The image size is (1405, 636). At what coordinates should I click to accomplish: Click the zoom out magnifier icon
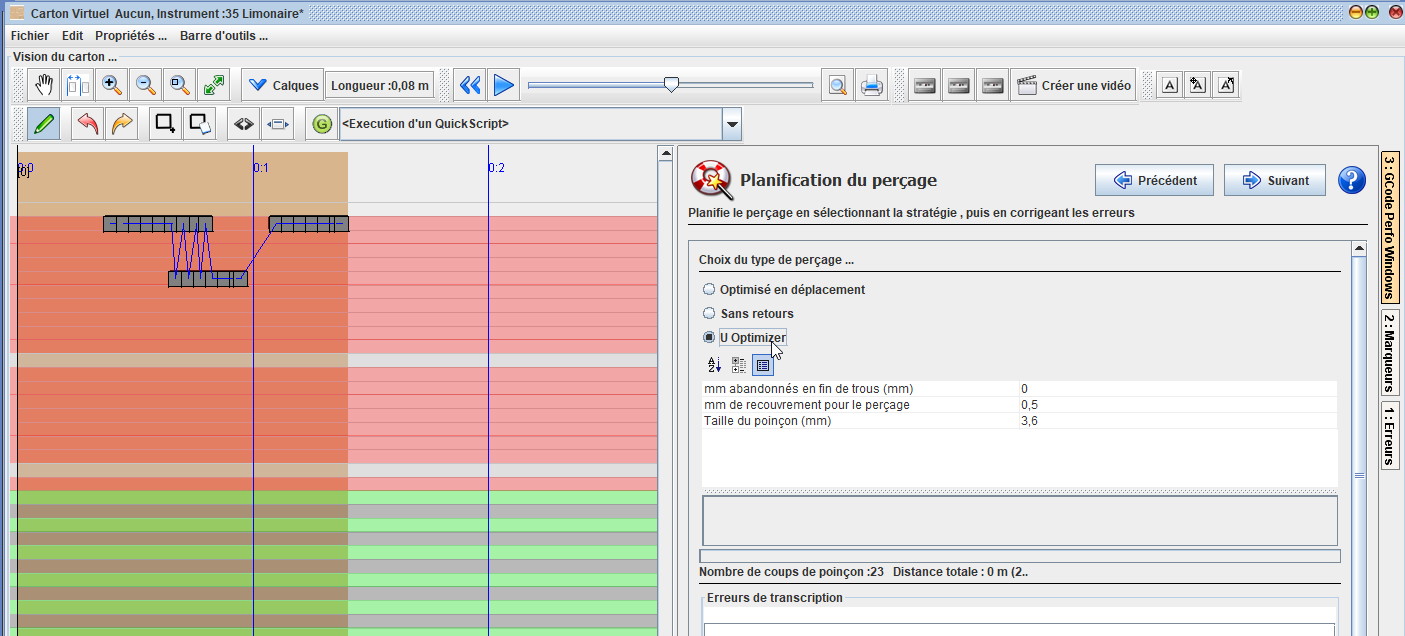click(x=146, y=85)
